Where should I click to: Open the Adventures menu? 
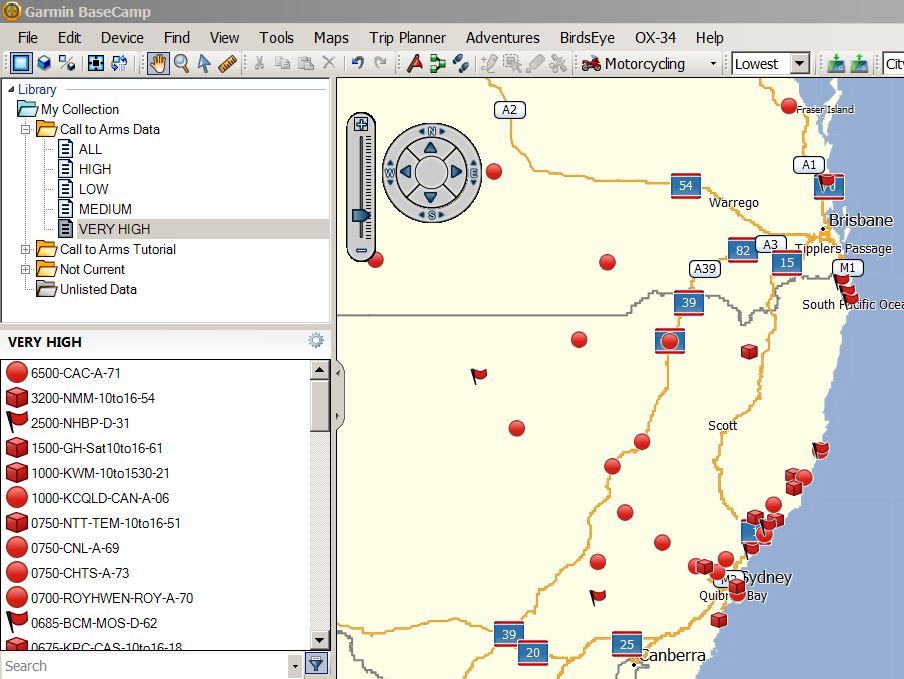[503, 37]
